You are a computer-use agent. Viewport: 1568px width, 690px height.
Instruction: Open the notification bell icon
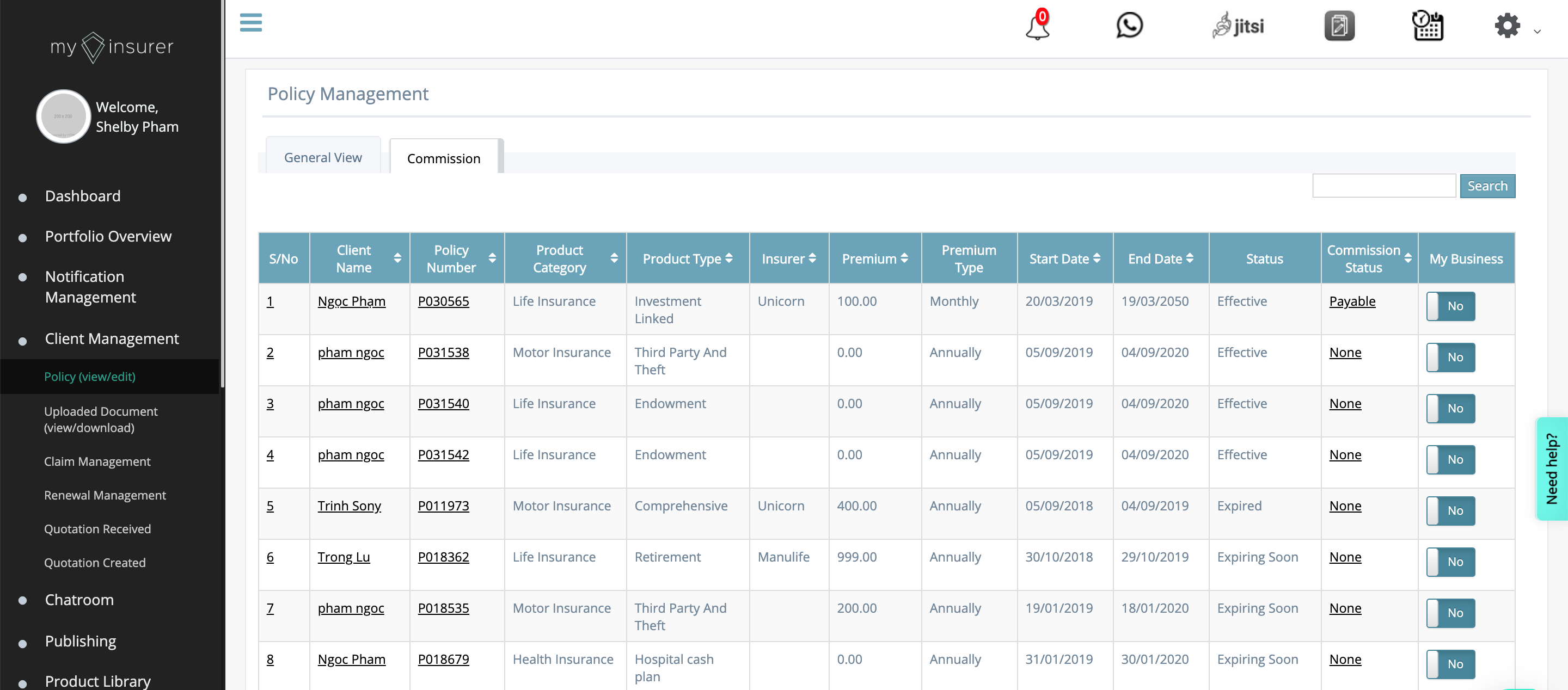(1037, 26)
